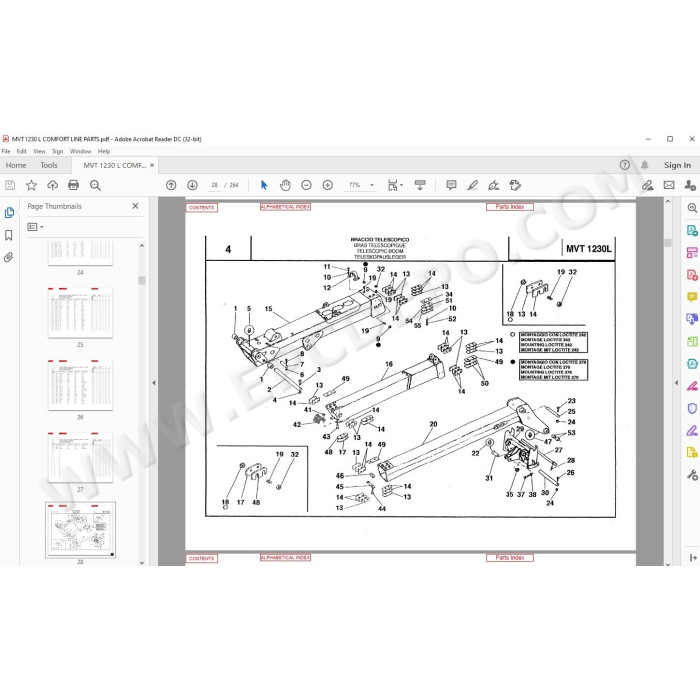Open notifications bell
The width and height of the screenshot is (700, 700).
click(645, 165)
